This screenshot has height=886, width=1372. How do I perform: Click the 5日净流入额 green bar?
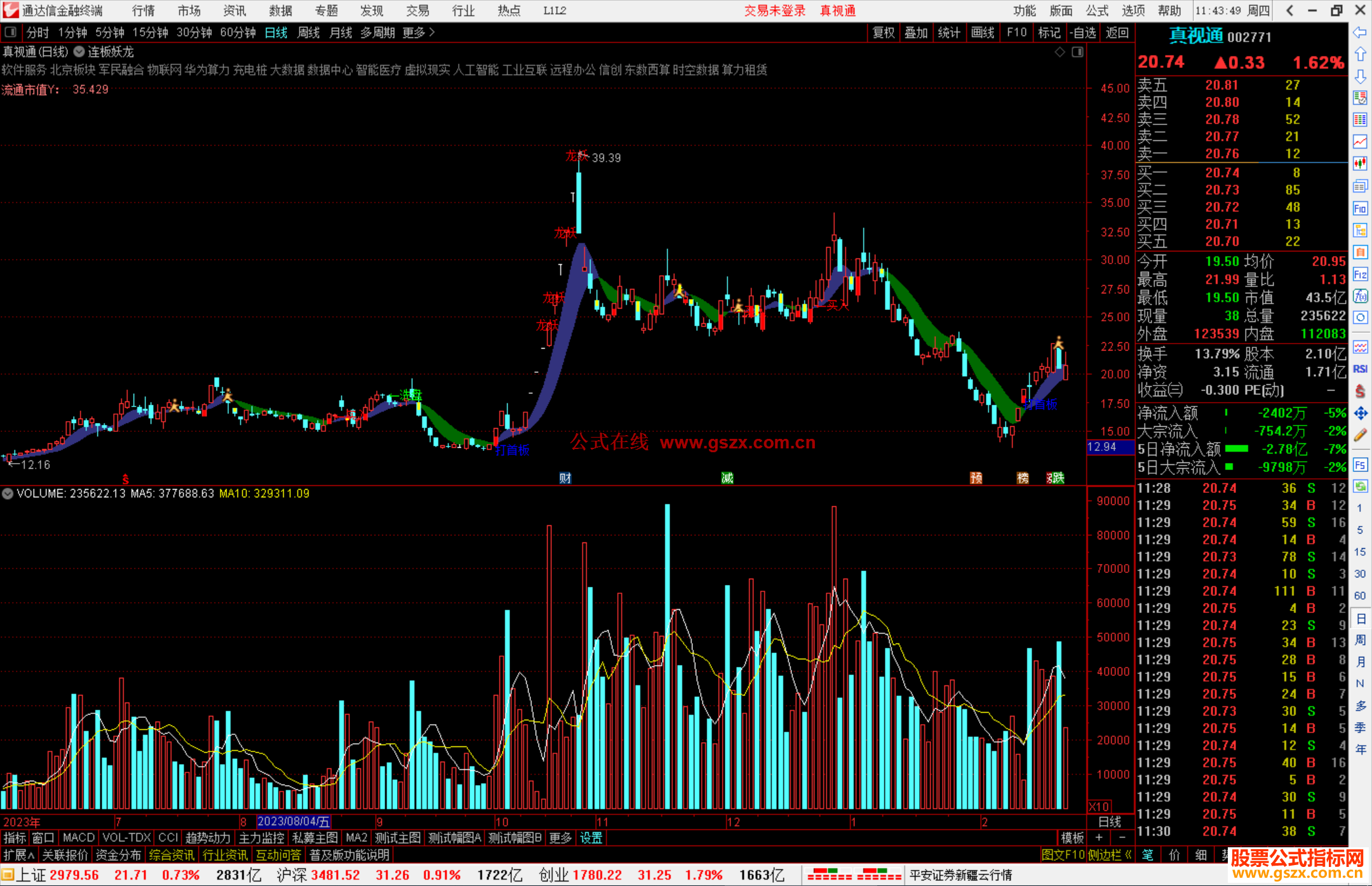click(1236, 449)
